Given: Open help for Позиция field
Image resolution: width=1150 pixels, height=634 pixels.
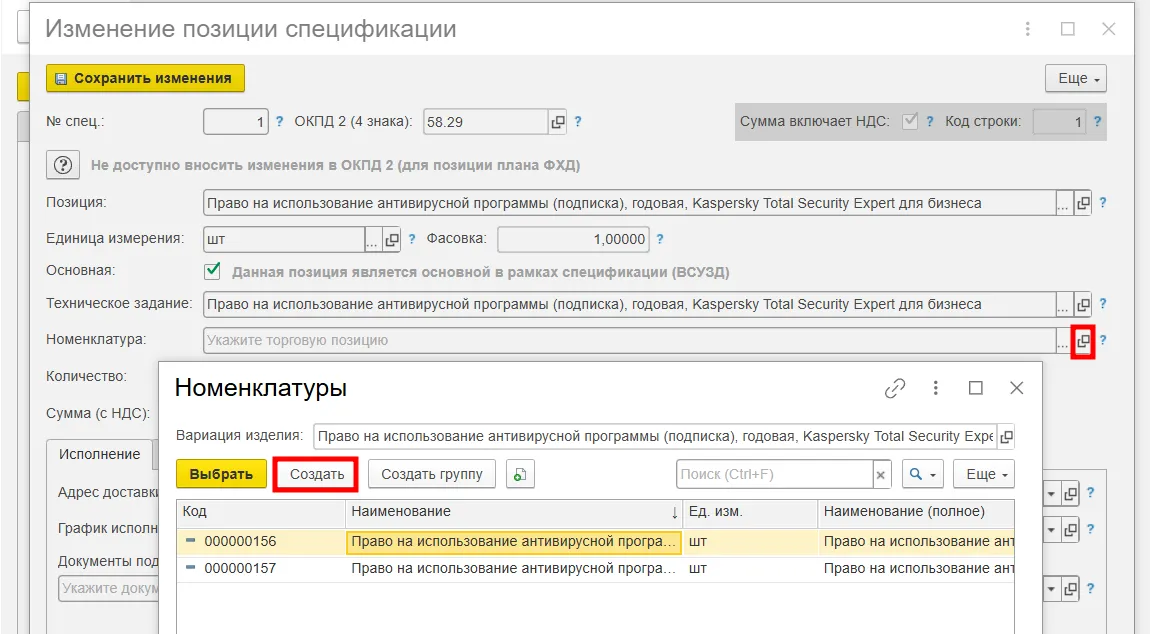Looking at the screenshot, I should tap(1102, 203).
